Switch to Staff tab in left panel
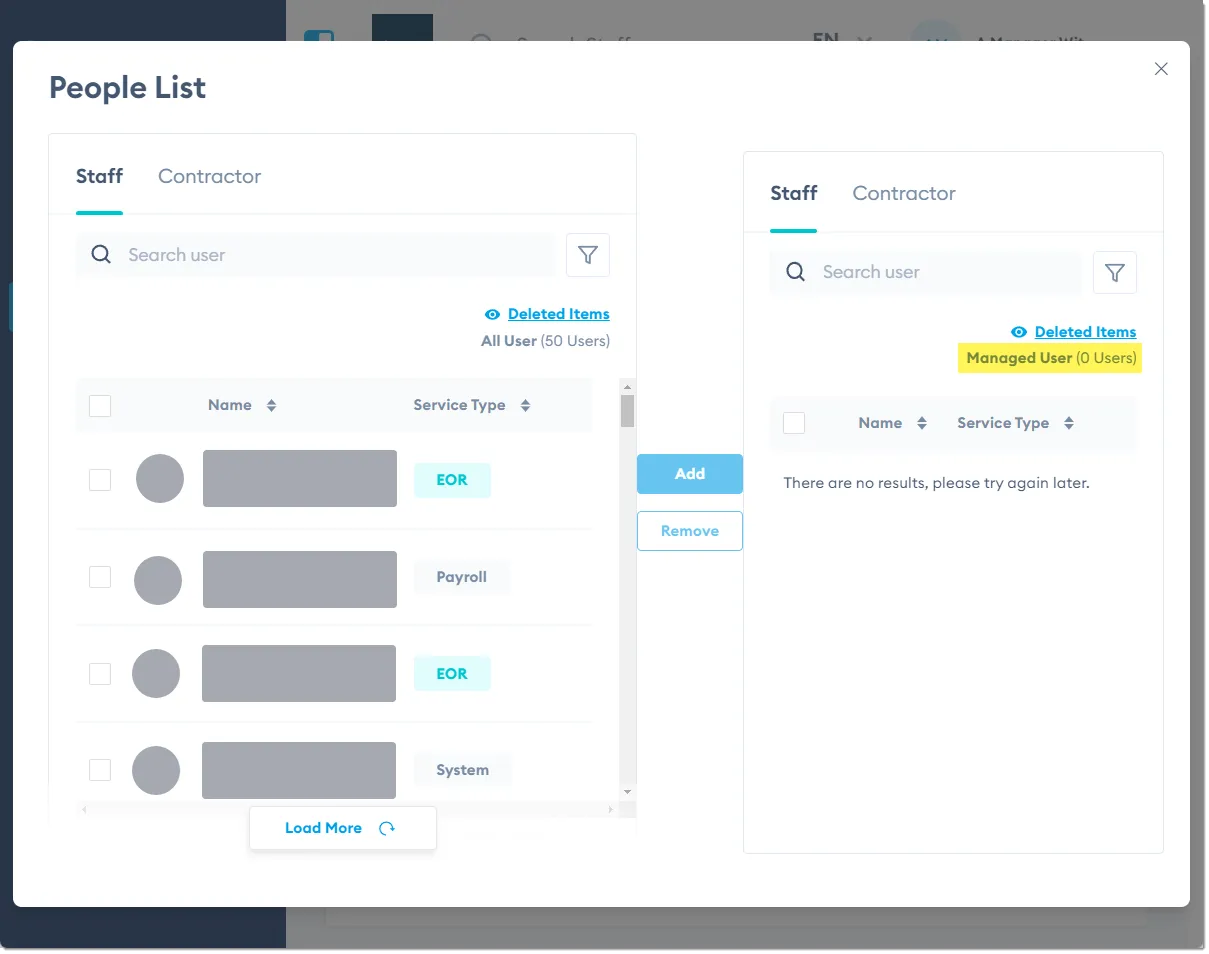The width and height of the screenshot is (1209, 954). [99, 177]
